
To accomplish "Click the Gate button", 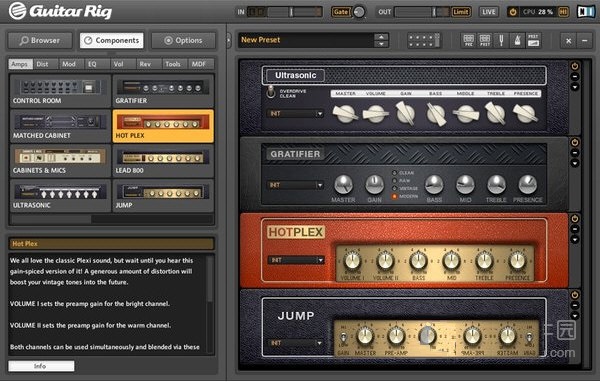I will (x=341, y=12).
